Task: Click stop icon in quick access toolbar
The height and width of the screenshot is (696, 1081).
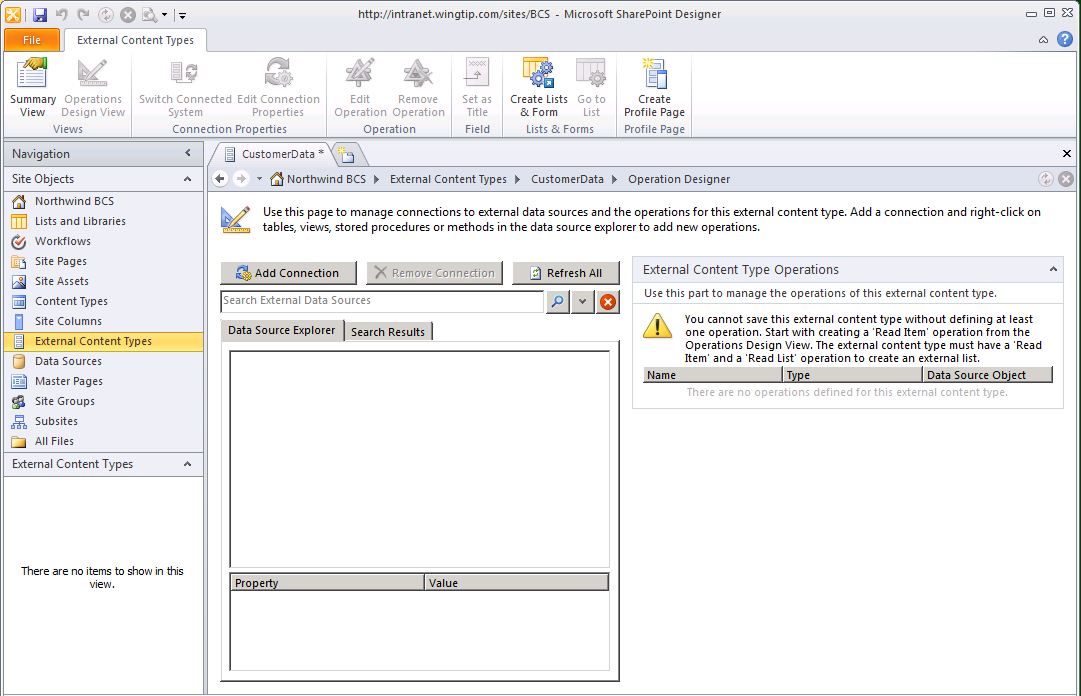Action: tap(128, 14)
